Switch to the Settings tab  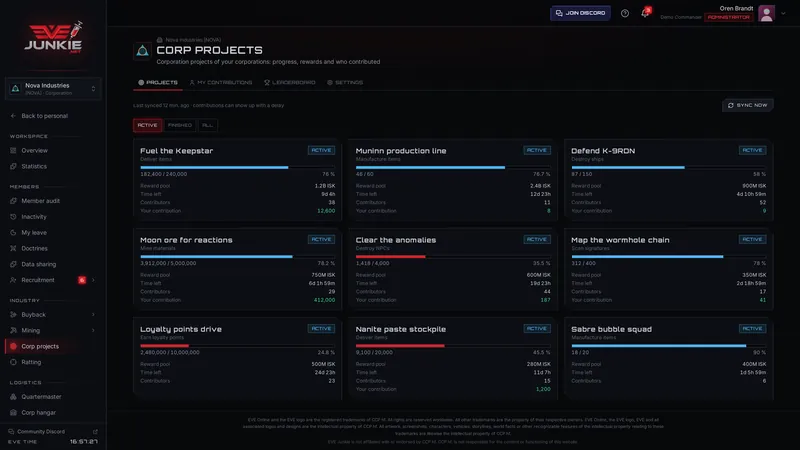tap(345, 83)
